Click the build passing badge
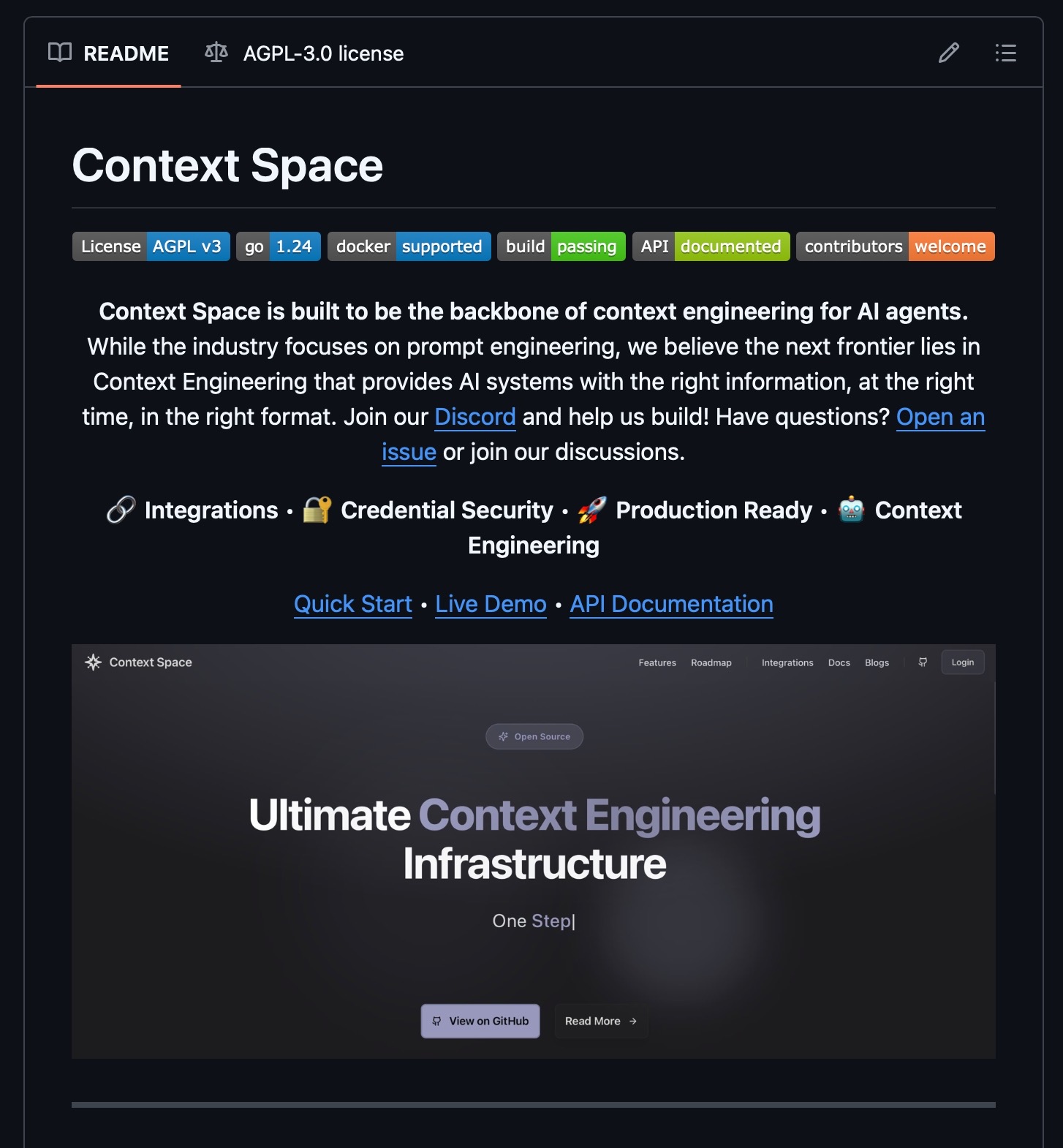1063x1148 pixels. [x=561, y=246]
